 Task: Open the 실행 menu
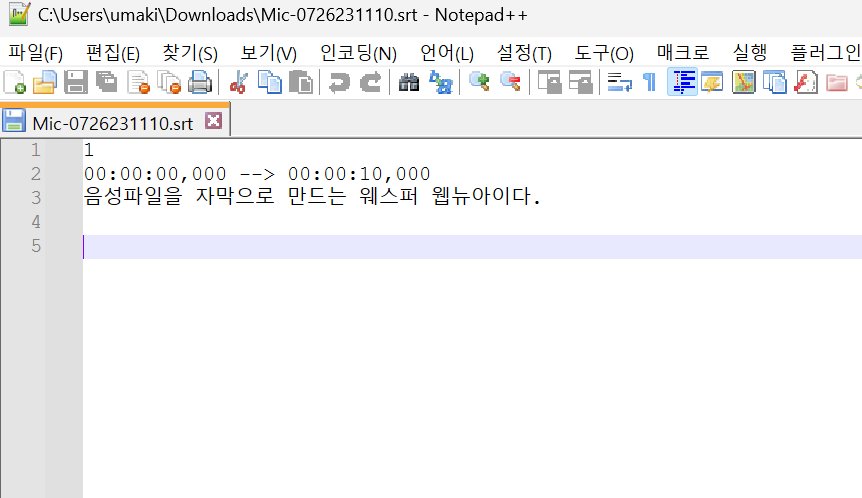(750, 53)
